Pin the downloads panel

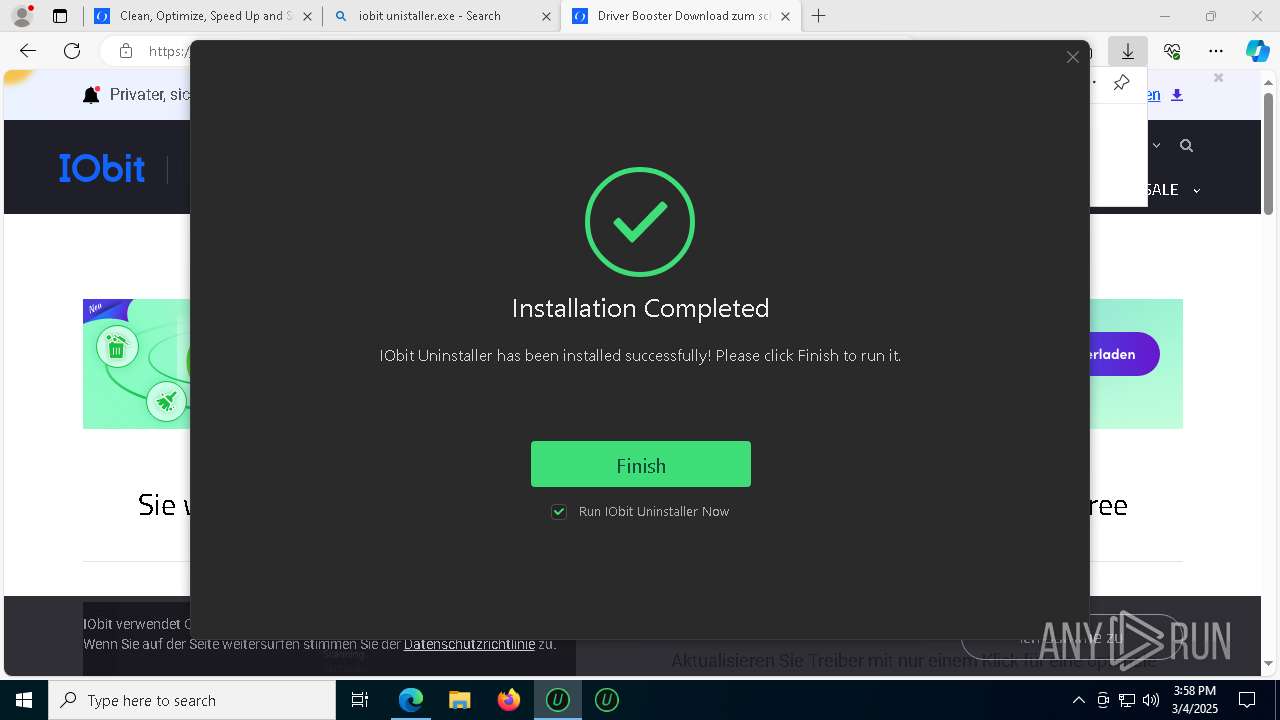pos(1121,83)
